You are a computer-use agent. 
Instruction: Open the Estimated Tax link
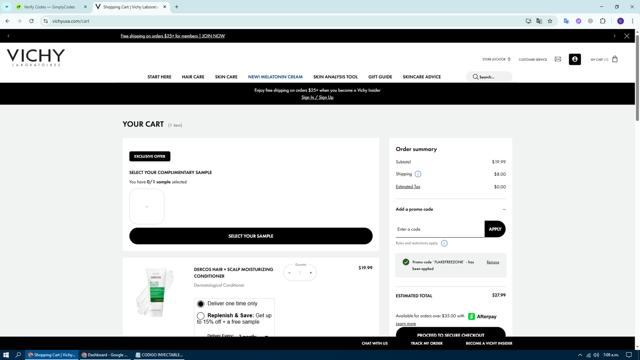tap(408, 187)
